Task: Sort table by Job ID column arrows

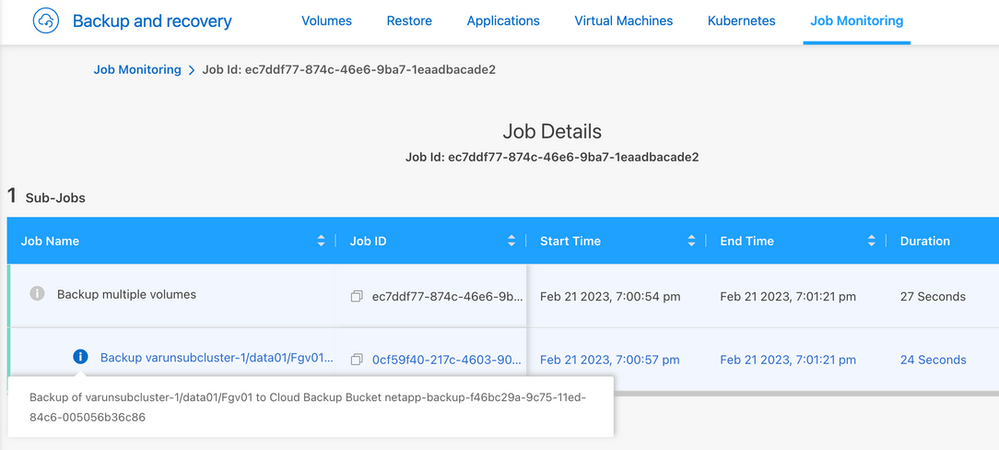Action: tap(512, 241)
